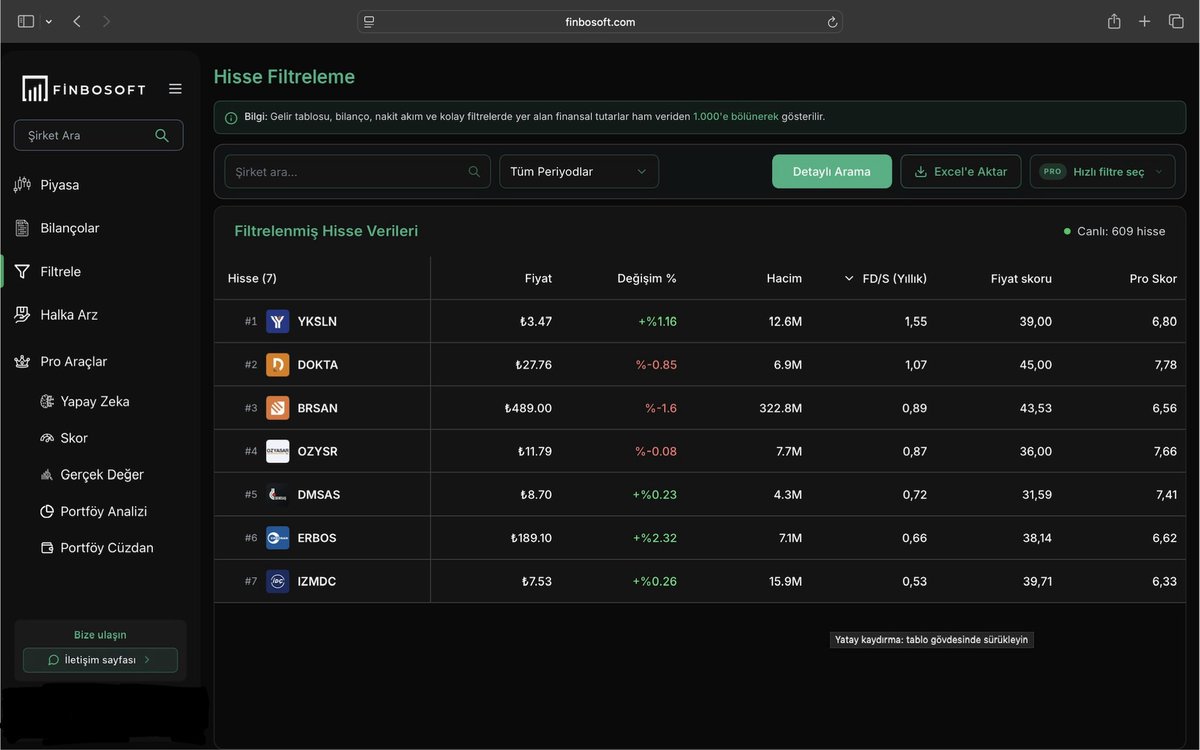Click IZMDC FD/S value 0,53
The width and height of the screenshot is (1200, 750).
[x=914, y=581]
